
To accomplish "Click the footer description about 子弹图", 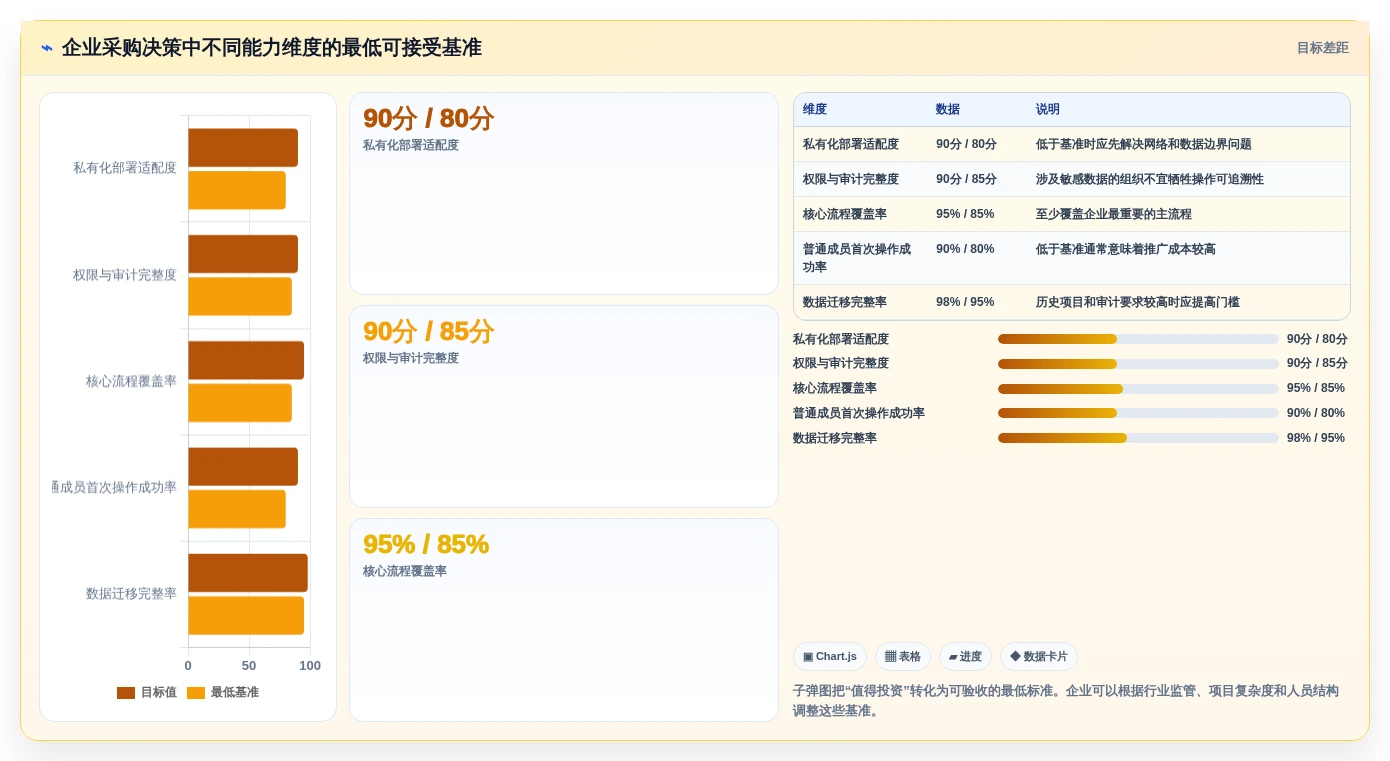I will tap(1066, 701).
